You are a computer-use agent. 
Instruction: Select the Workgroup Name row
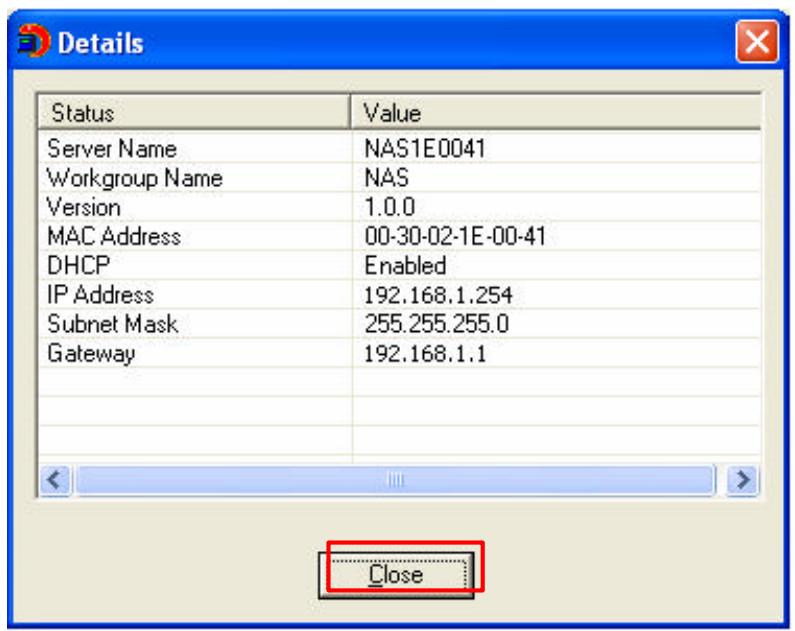click(400, 178)
